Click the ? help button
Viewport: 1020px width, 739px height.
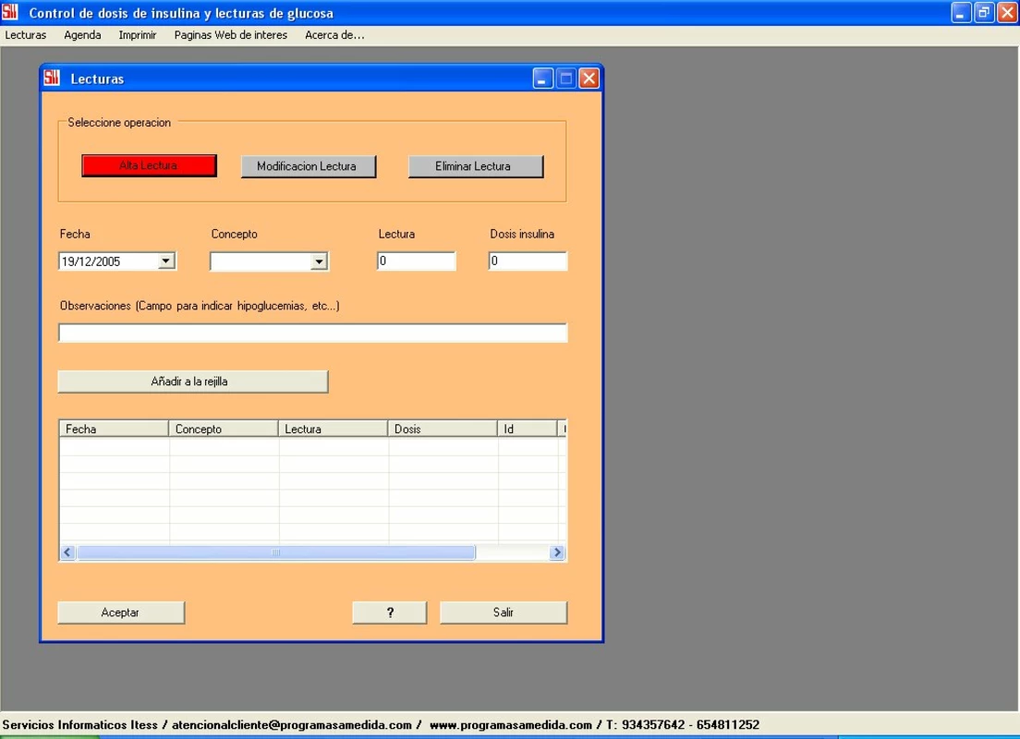click(x=388, y=612)
